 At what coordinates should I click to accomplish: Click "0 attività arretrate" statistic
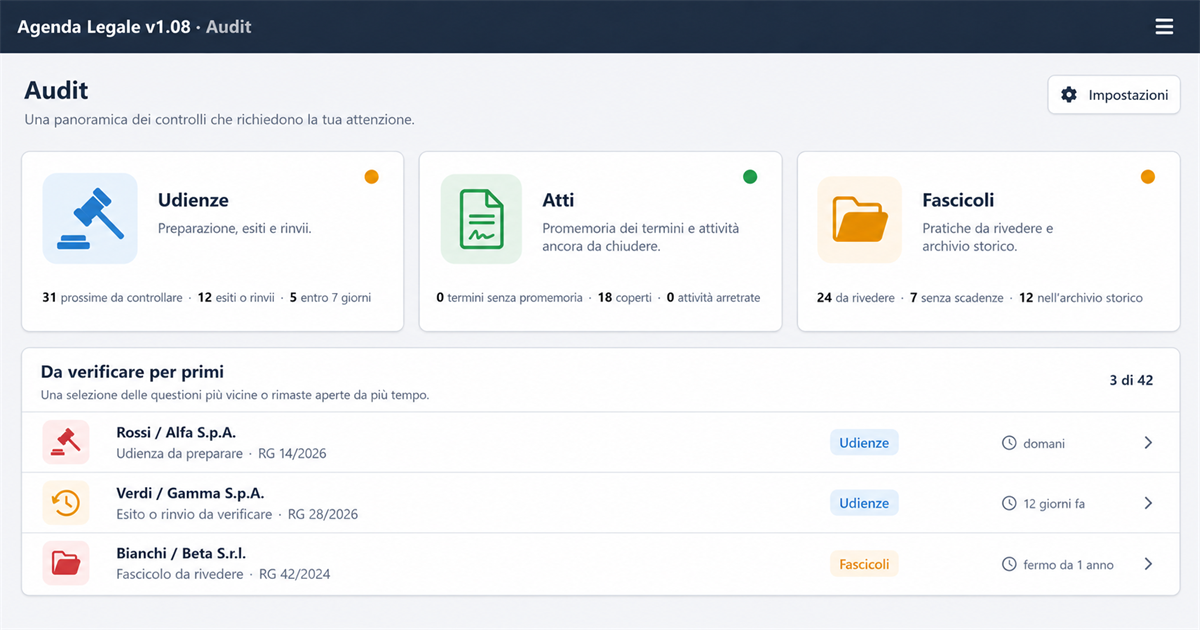point(713,298)
